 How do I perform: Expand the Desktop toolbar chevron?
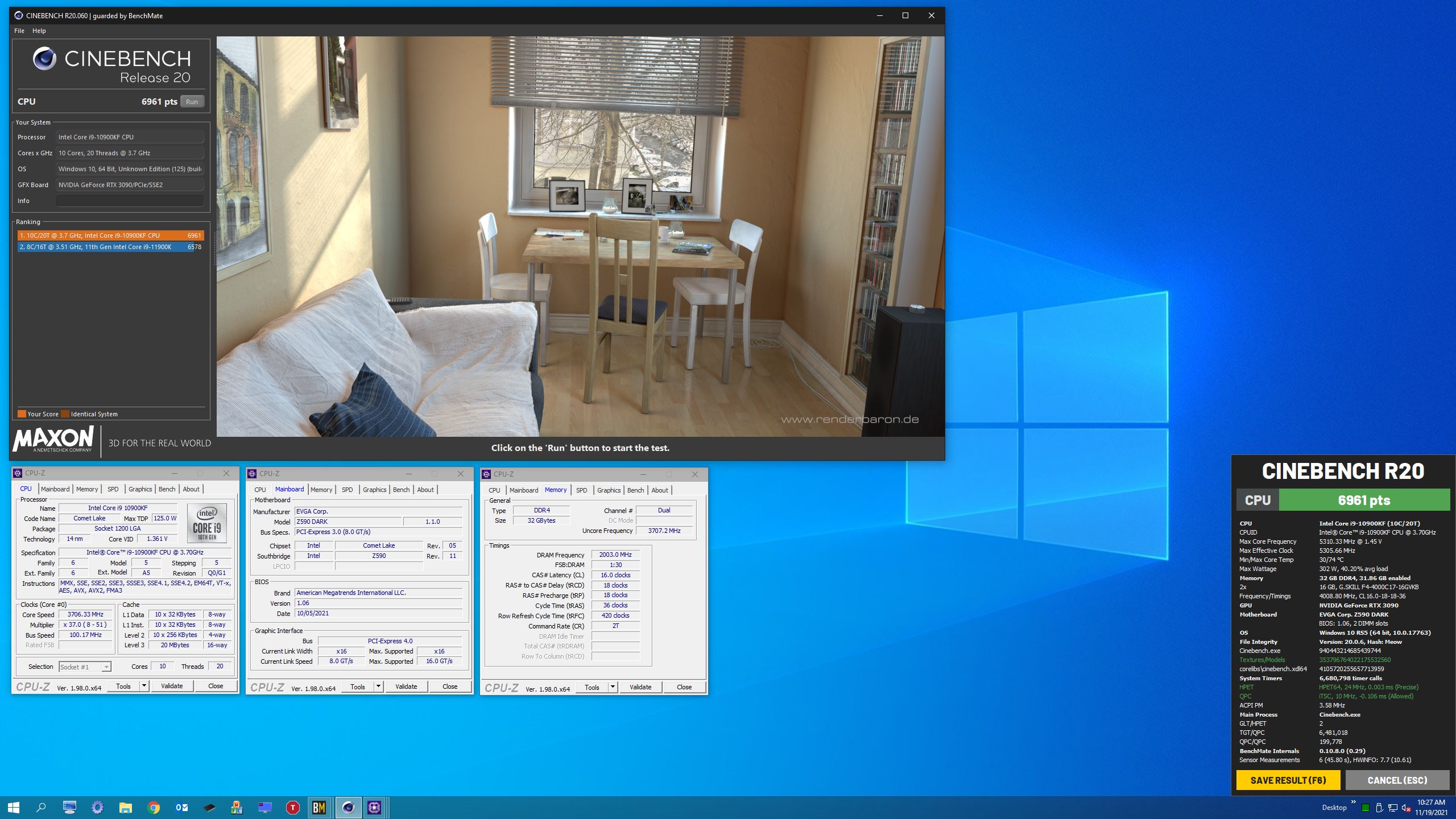pos(1354,802)
